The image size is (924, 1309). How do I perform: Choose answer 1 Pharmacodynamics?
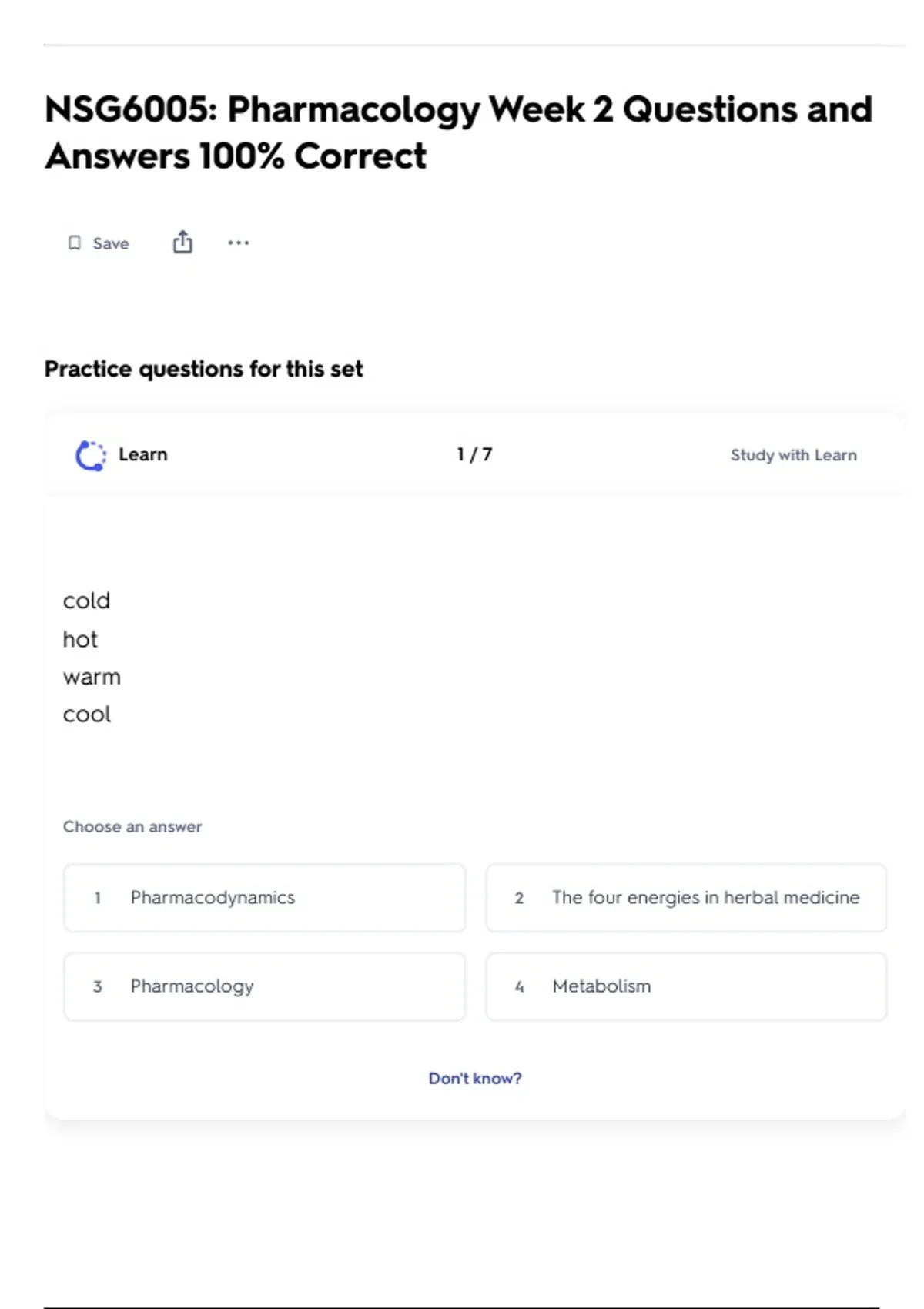pyautogui.click(x=264, y=898)
